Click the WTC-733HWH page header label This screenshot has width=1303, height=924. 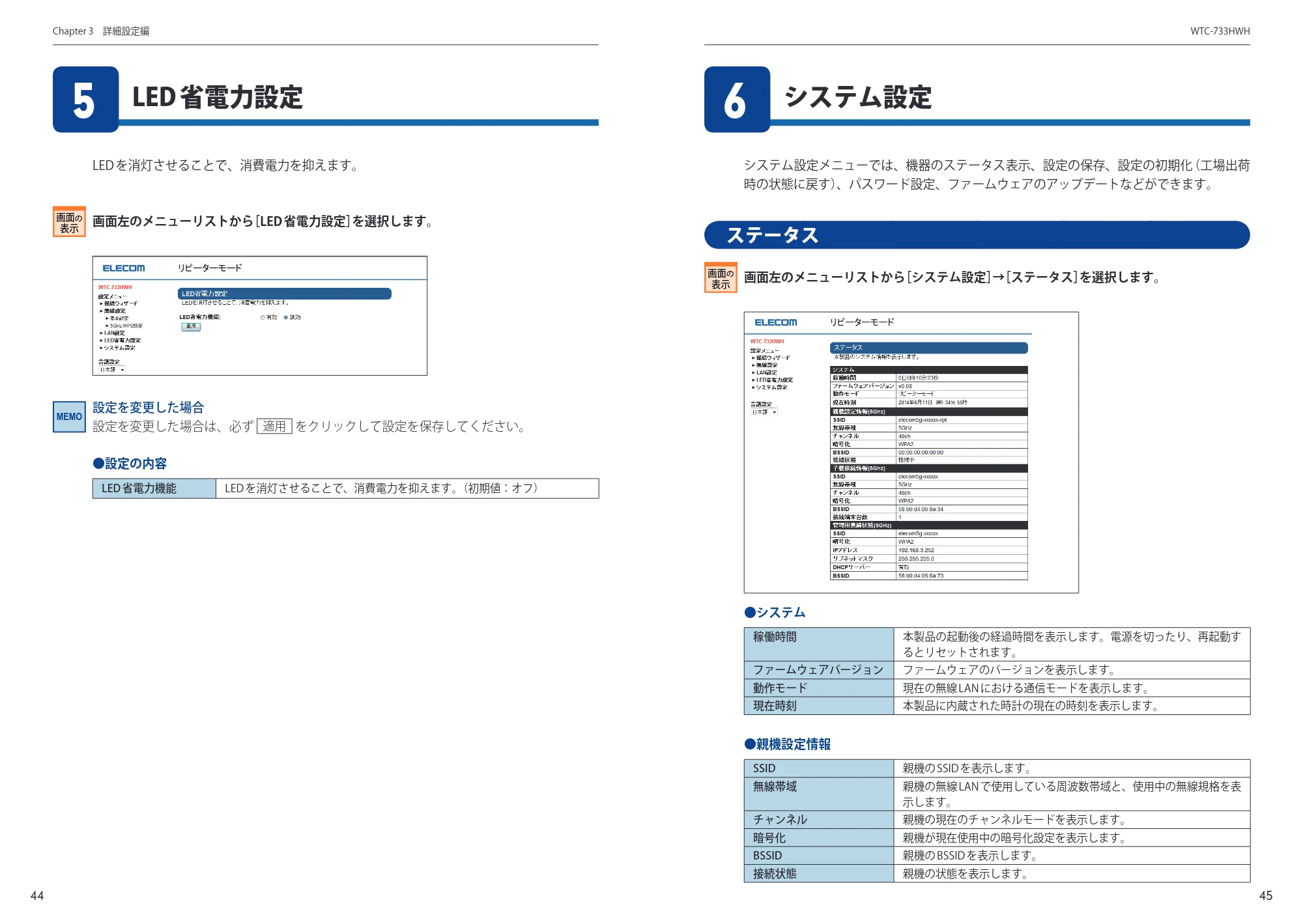coord(1220,31)
